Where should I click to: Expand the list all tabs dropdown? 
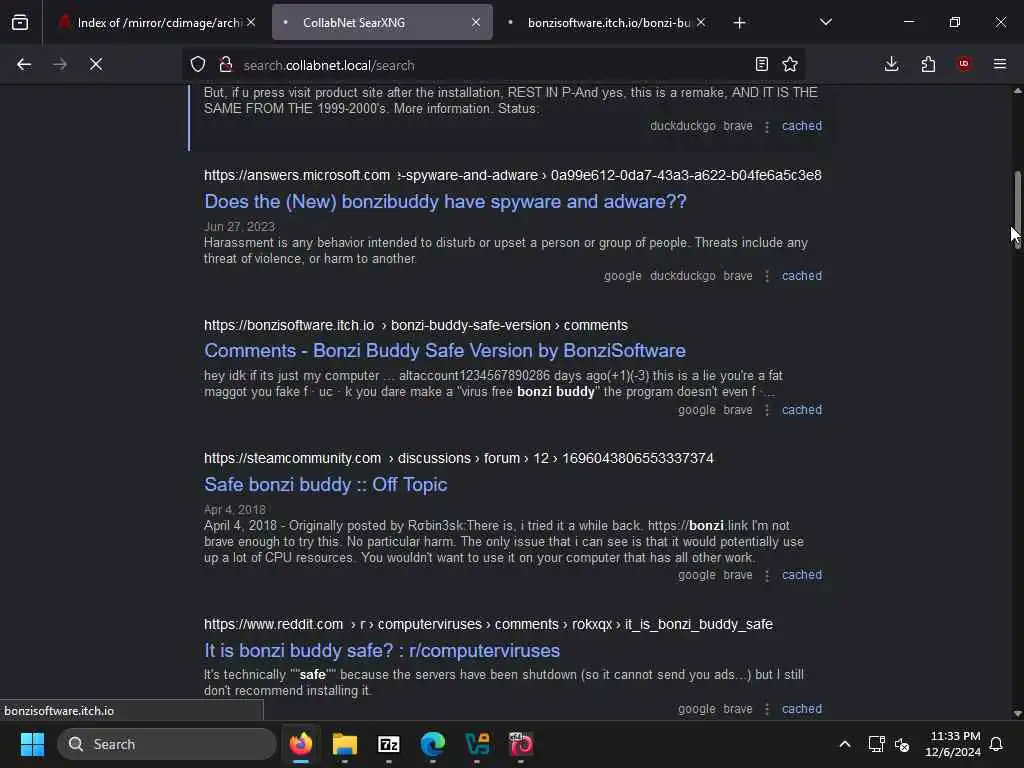click(x=825, y=22)
